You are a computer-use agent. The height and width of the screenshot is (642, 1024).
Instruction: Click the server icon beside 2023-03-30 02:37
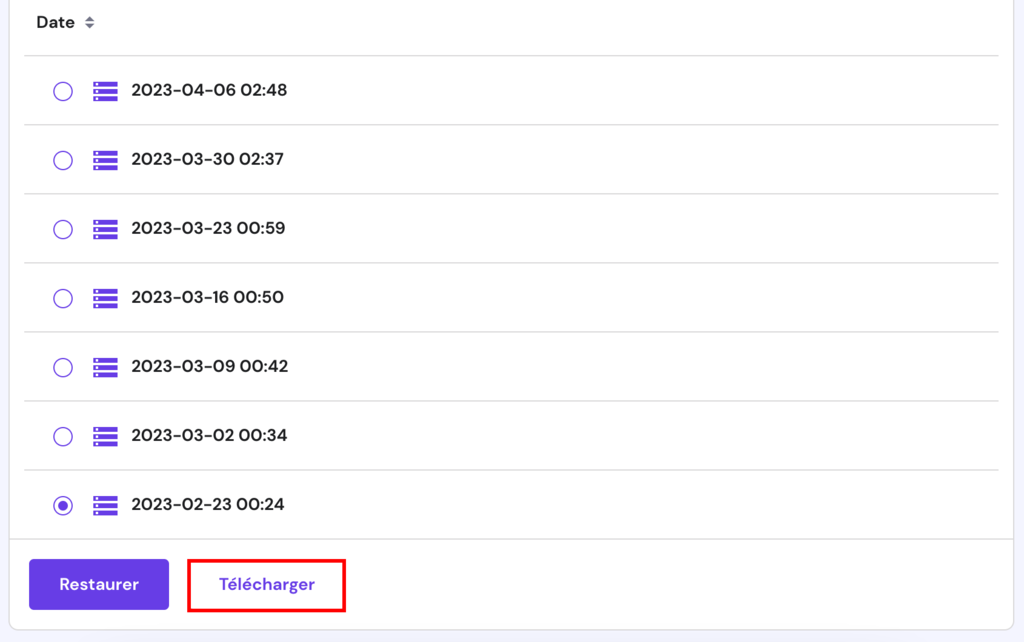pos(105,160)
